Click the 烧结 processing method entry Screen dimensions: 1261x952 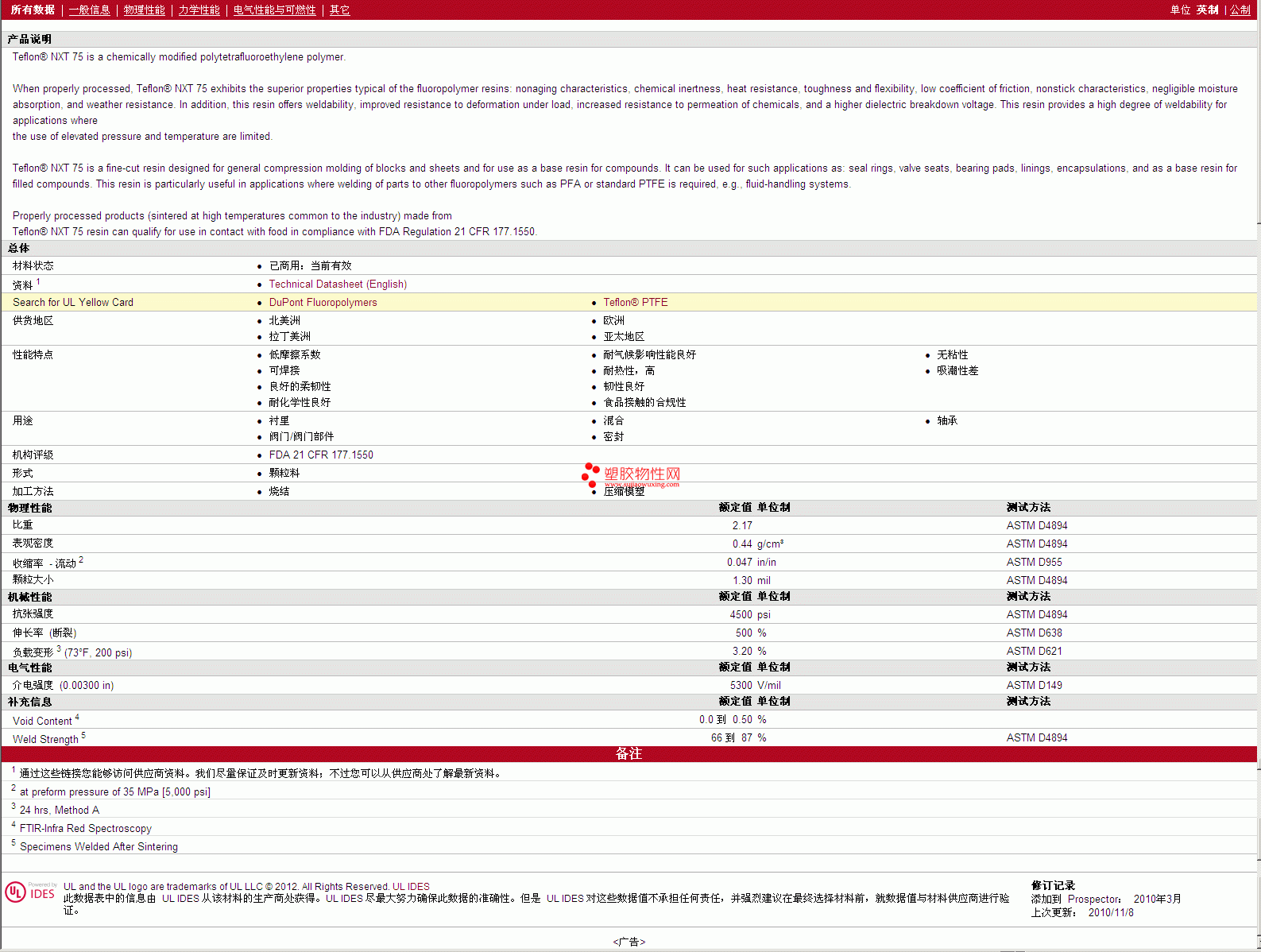pos(279,491)
